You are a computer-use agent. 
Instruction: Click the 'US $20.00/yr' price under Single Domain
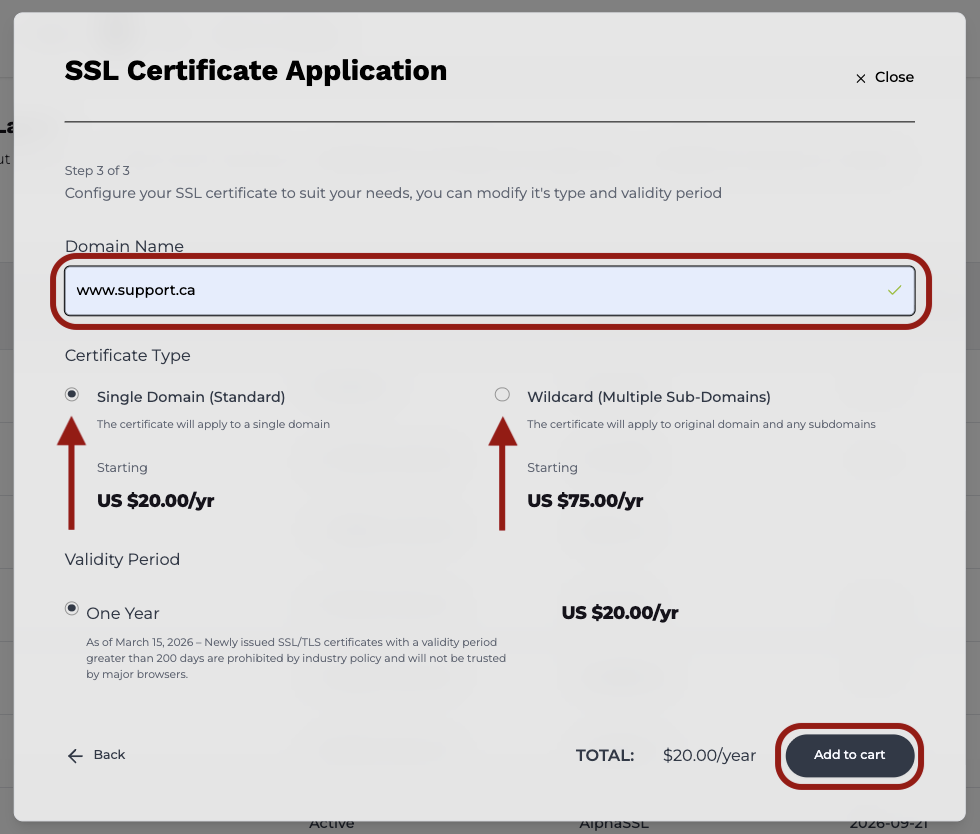pyautogui.click(x=156, y=501)
